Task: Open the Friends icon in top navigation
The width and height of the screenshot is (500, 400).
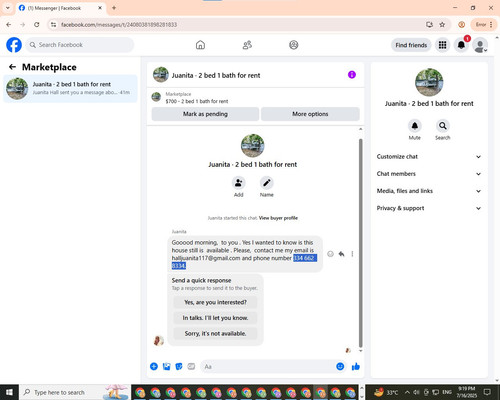Action: point(247,45)
